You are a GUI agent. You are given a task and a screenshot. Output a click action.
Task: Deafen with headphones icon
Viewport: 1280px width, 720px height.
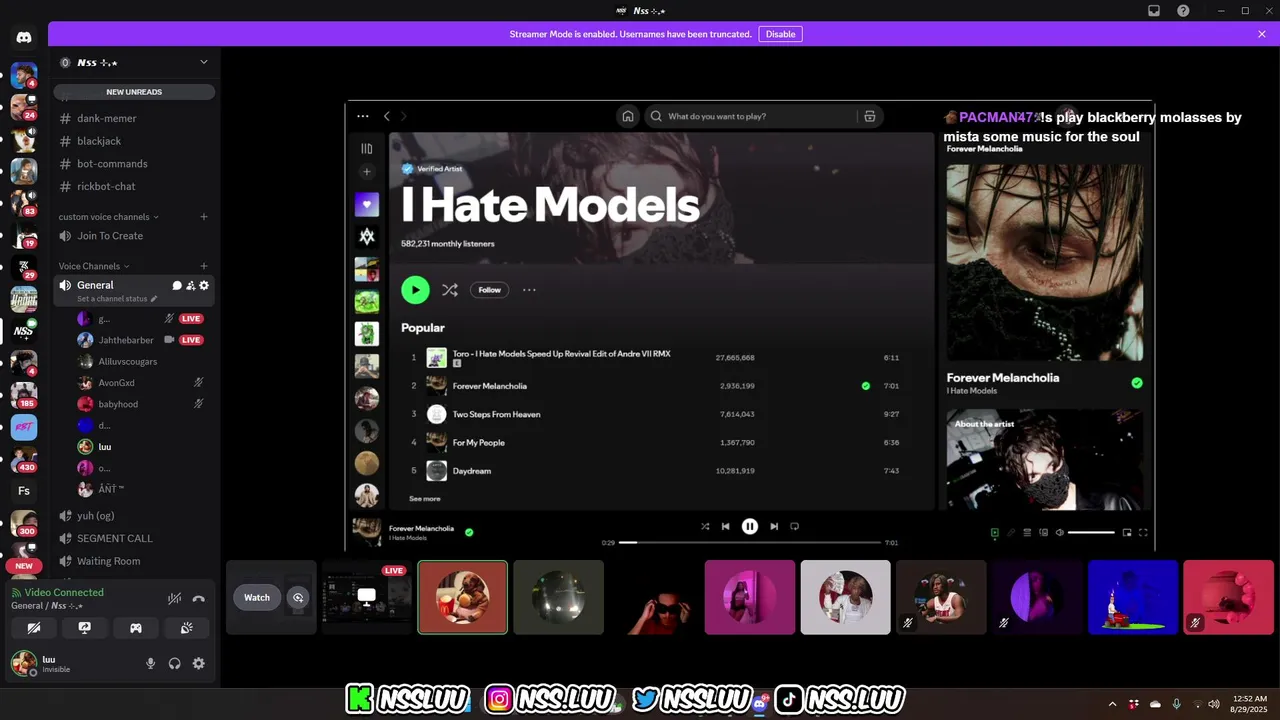click(175, 663)
